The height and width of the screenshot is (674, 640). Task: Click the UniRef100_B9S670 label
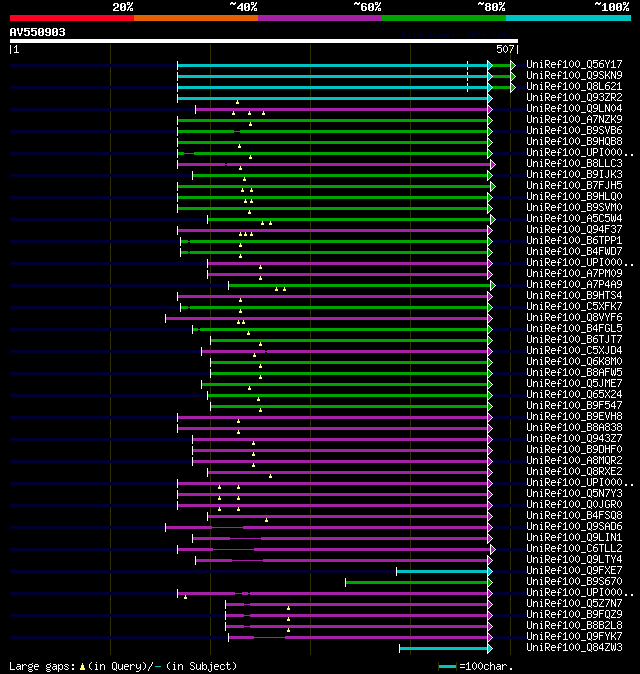point(574,582)
